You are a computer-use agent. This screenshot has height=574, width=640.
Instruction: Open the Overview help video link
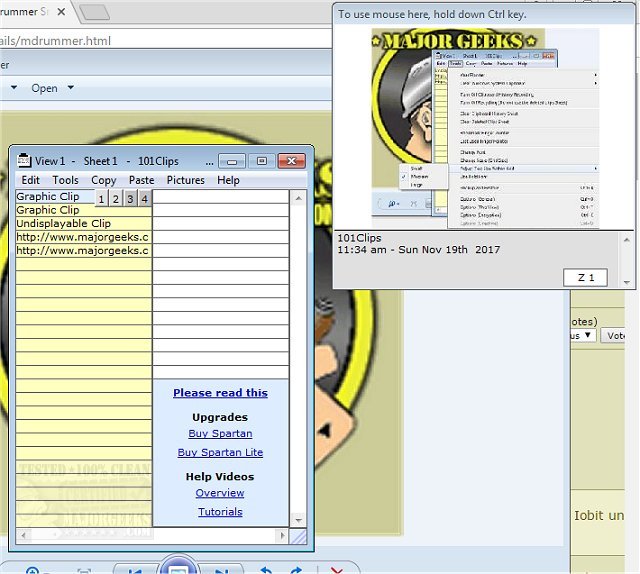point(220,493)
